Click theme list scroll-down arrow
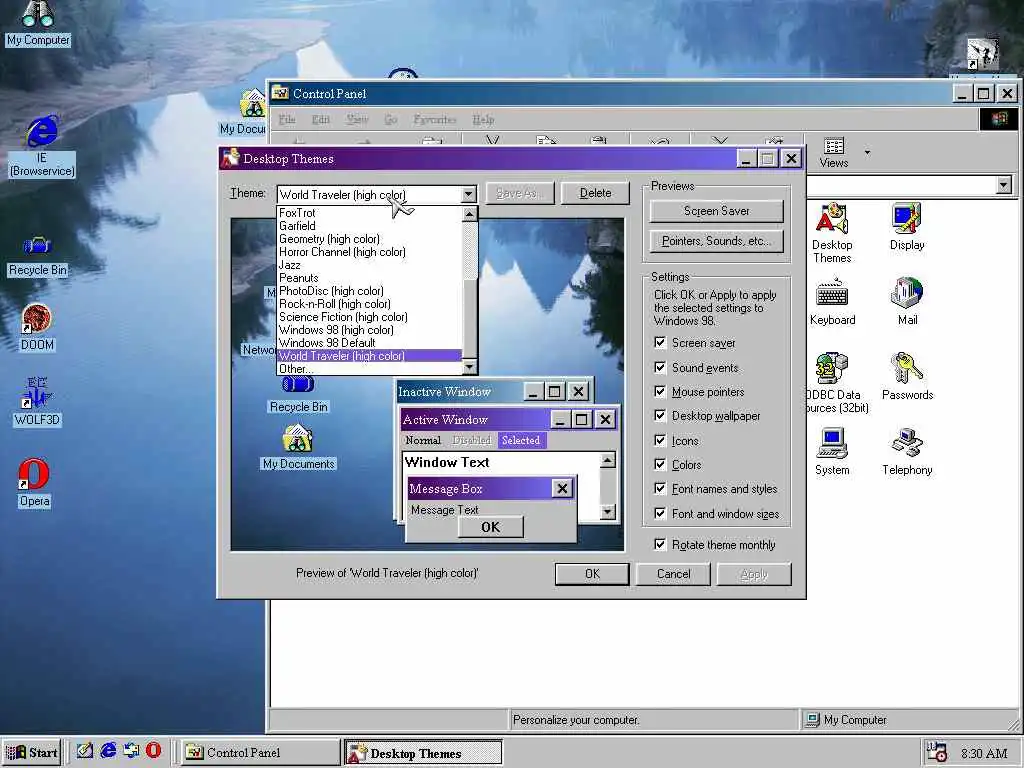Screen dimensions: 1024x768 tap(470, 368)
